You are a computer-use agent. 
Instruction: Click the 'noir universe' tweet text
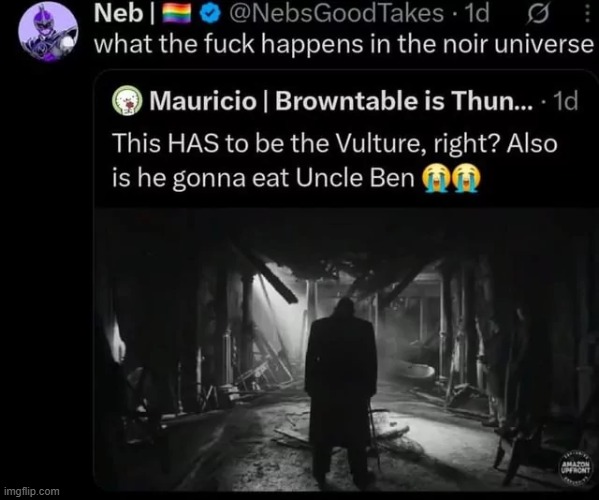(x=344, y=44)
